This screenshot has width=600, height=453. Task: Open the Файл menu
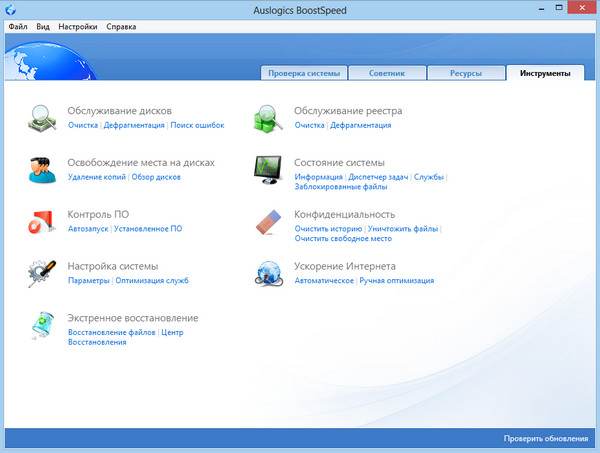18,26
